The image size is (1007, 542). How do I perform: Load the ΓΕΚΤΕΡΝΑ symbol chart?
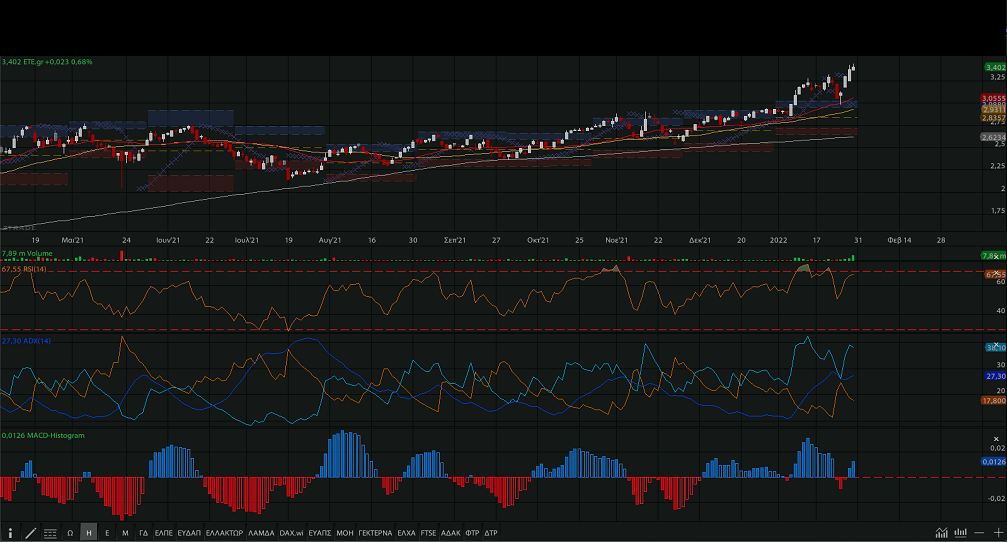click(375, 533)
